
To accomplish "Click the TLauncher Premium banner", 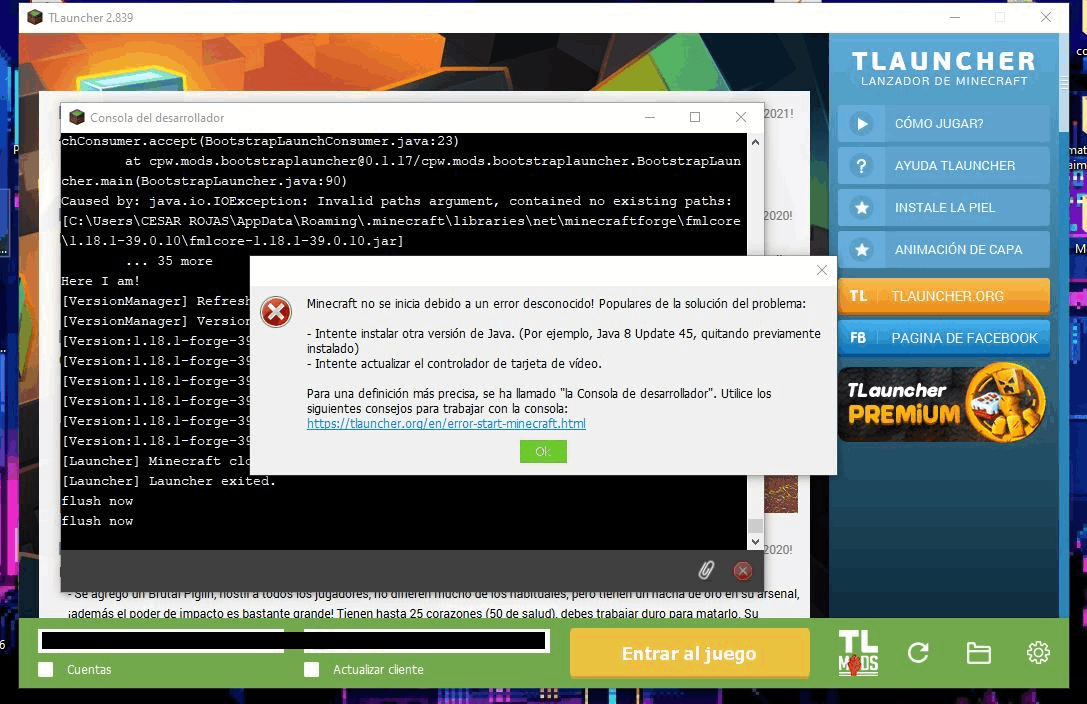I will (943, 403).
